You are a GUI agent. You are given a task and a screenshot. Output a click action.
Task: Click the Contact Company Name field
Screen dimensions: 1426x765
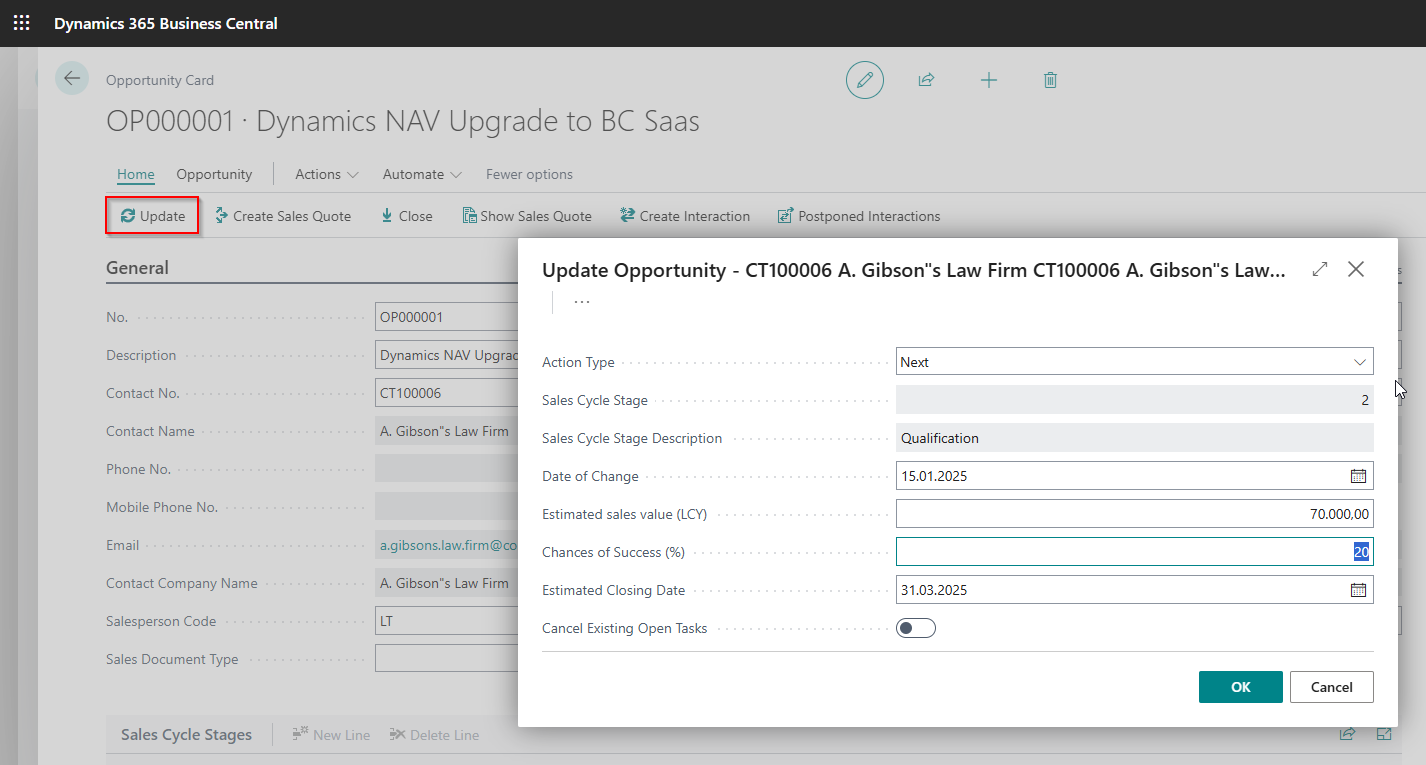446,583
